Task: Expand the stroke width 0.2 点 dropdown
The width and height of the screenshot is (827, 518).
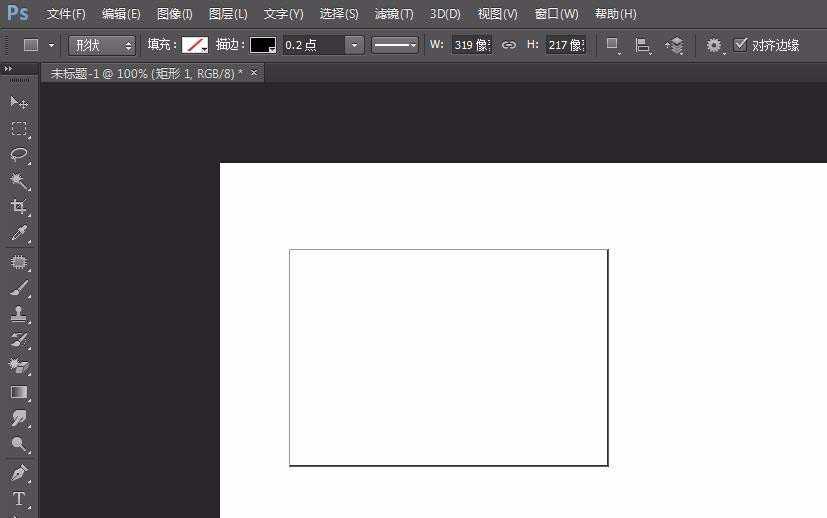Action: point(354,45)
